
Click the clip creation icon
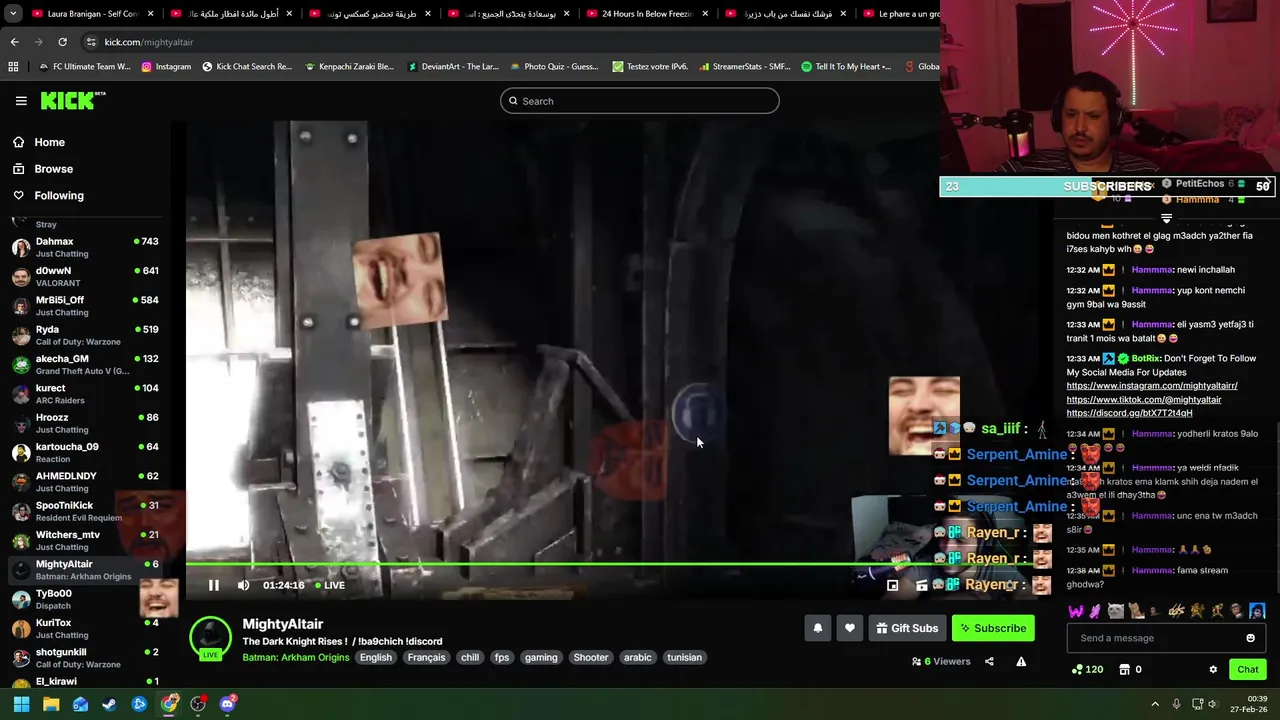tap(921, 586)
